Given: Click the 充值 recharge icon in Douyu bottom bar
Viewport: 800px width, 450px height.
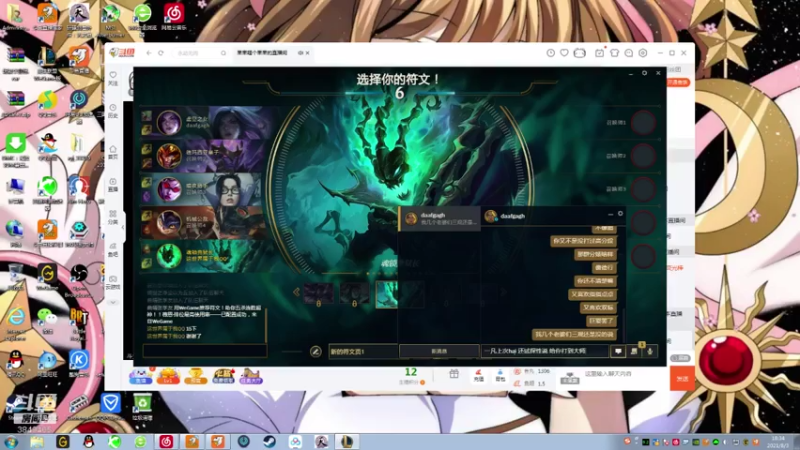Looking at the screenshot, I should pos(479,376).
